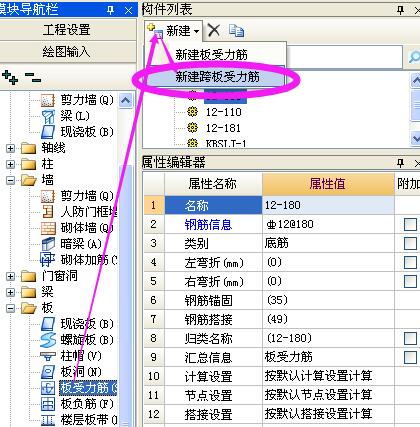
Task: Pin the 属性编辑器 panel
Action: 401,163
